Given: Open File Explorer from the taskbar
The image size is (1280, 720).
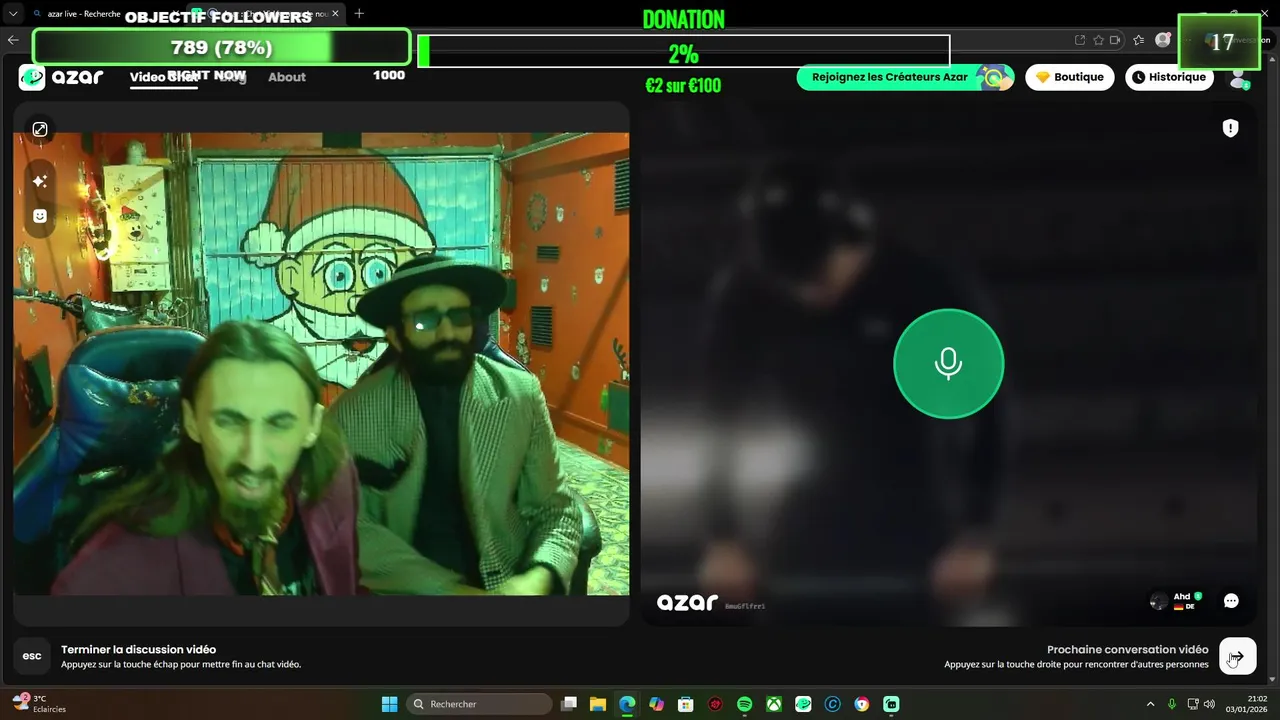Looking at the screenshot, I should click(x=598, y=704).
